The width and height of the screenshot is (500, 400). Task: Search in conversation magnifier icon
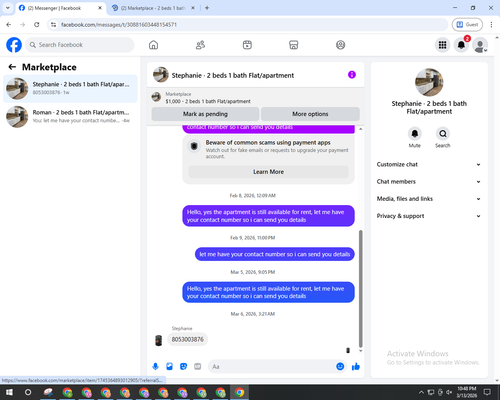coord(443,134)
